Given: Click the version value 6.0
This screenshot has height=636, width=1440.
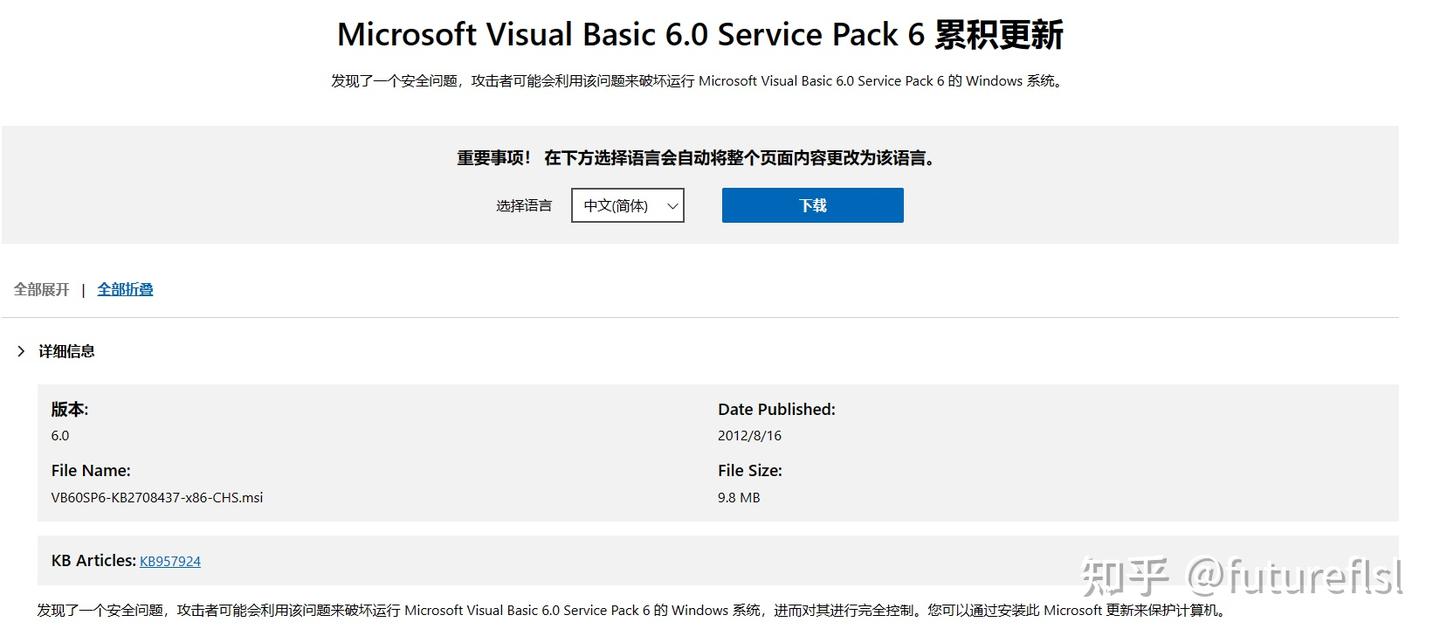Looking at the screenshot, I should pos(60,435).
